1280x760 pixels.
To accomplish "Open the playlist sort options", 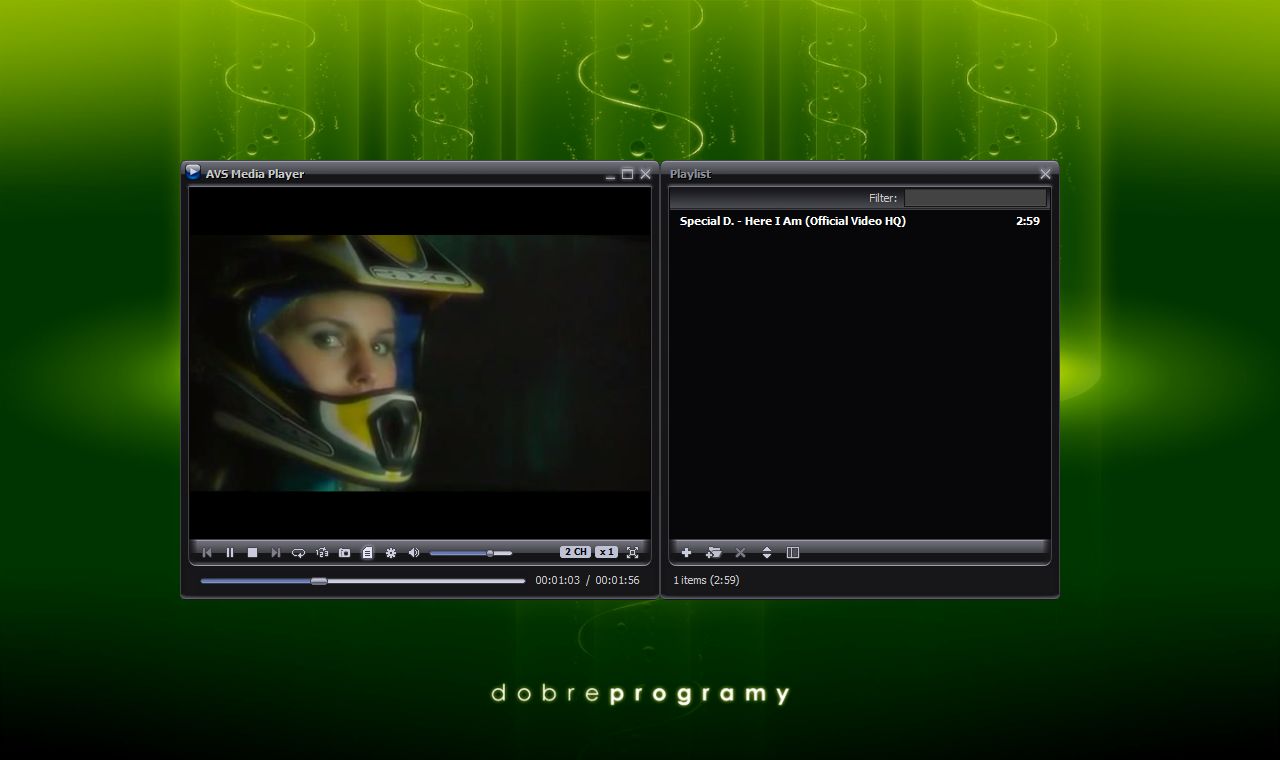I will tap(767, 552).
